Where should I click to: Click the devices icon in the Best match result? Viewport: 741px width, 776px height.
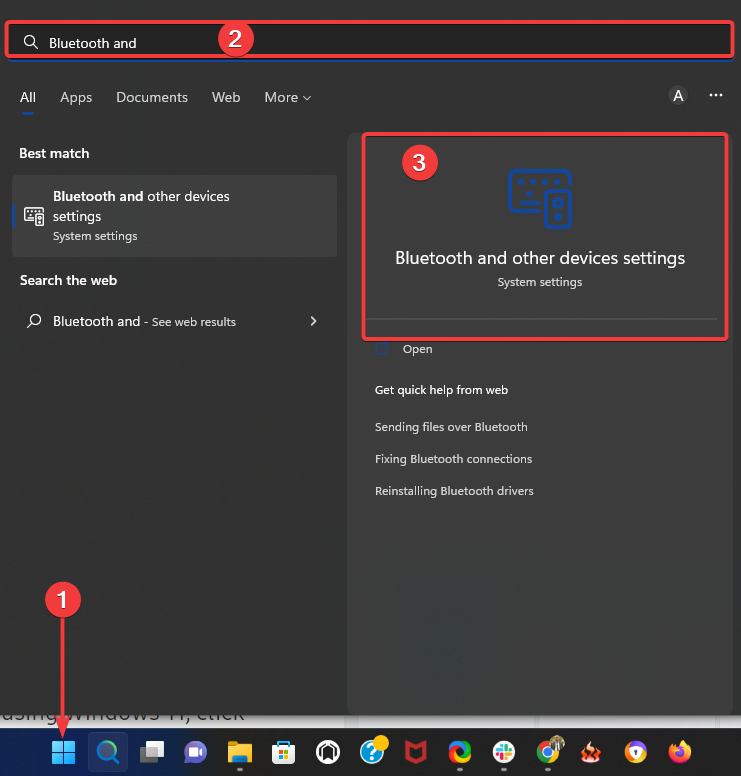coord(34,216)
